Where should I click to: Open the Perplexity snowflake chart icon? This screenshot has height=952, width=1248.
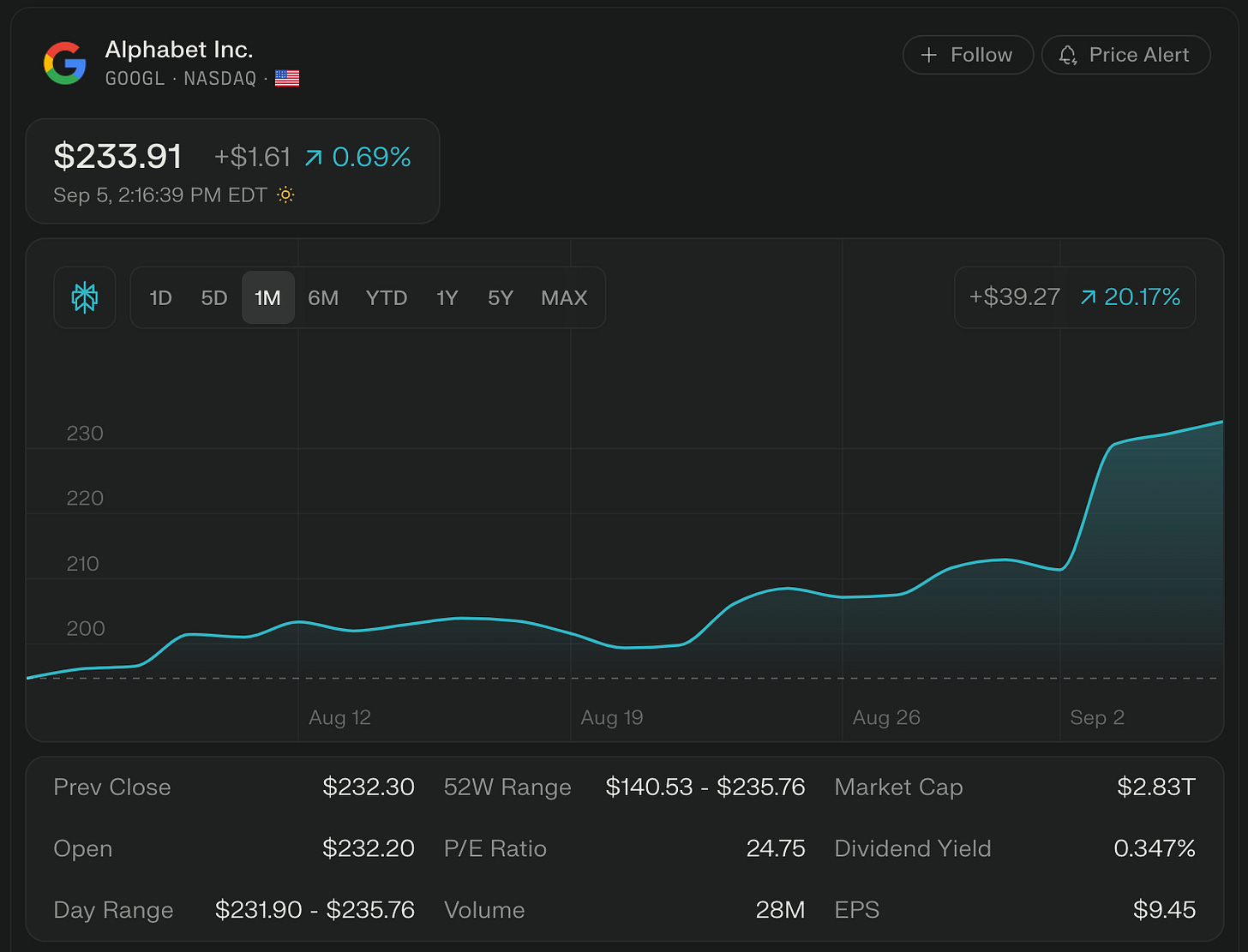point(85,297)
